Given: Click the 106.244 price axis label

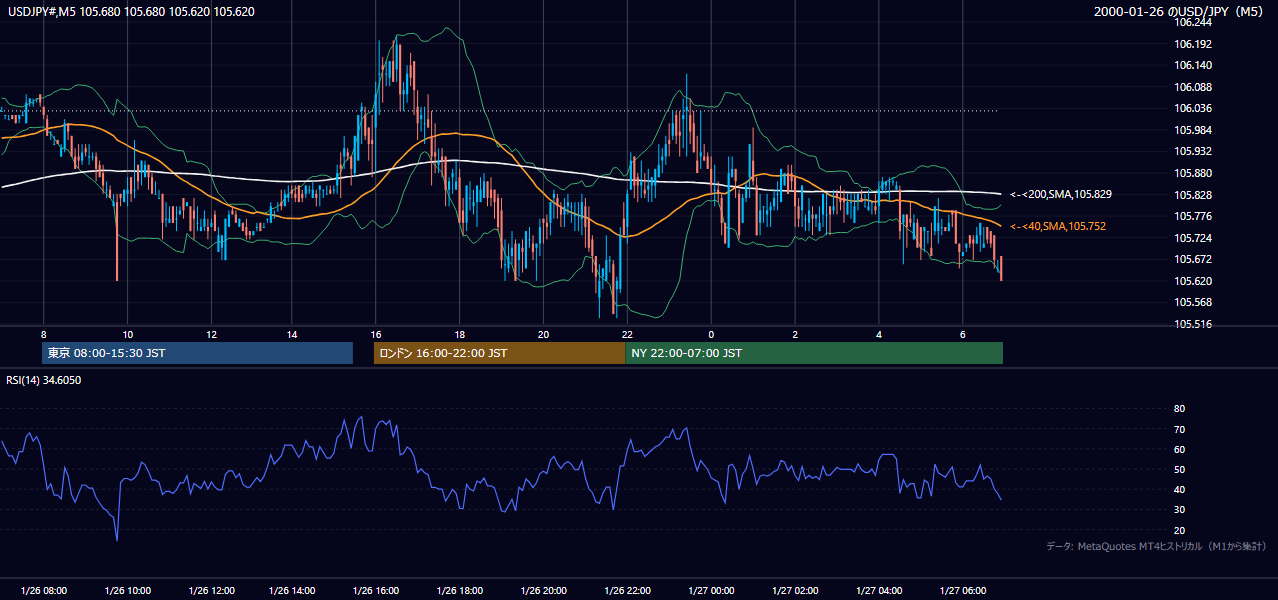Looking at the screenshot, I should [x=1194, y=22].
